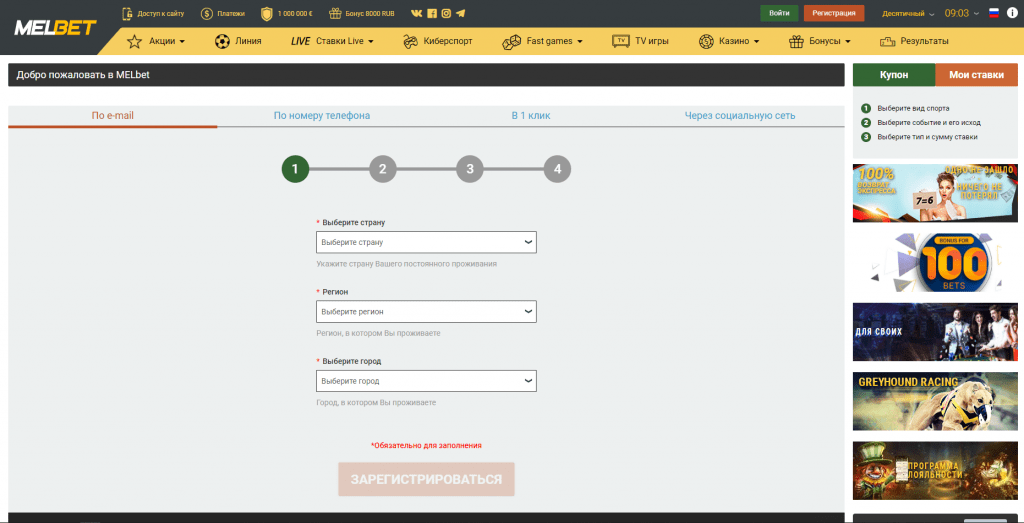Open the 09:03 time zone dropdown
Image resolution: width=1024 pixels, height=523 pixels.
[962, 13]
